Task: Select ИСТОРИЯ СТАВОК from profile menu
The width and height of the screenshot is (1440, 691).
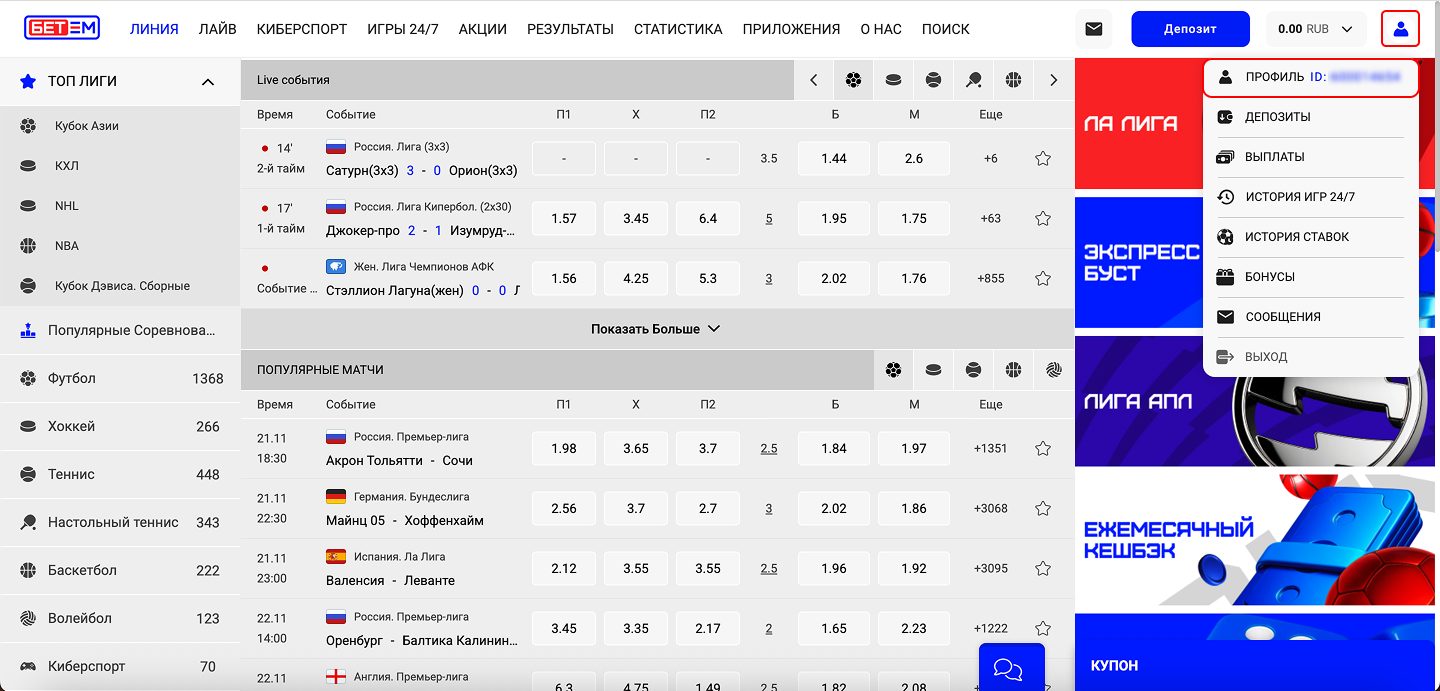Action: click(x=1296, y=237)
